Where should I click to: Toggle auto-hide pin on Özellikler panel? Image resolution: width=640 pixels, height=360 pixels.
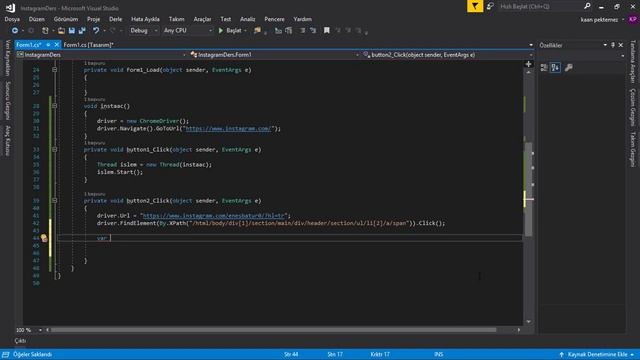click(x=613, y=45)
